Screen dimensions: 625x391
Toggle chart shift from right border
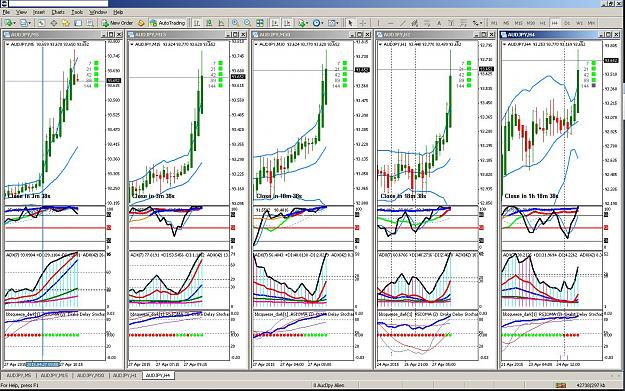(x=287, y=23)
